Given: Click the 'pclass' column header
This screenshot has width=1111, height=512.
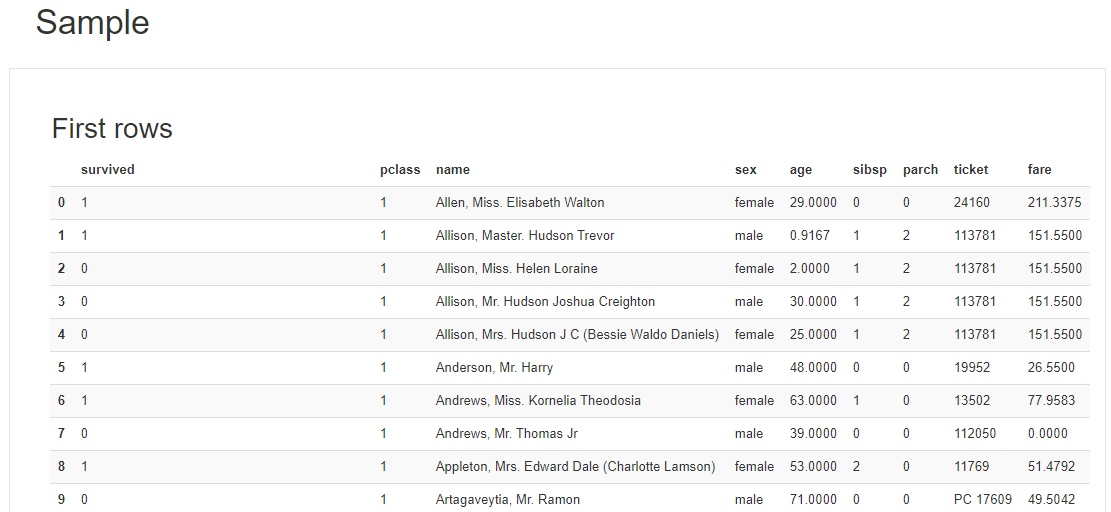Looking at the screenshot, I should [400, 170].
